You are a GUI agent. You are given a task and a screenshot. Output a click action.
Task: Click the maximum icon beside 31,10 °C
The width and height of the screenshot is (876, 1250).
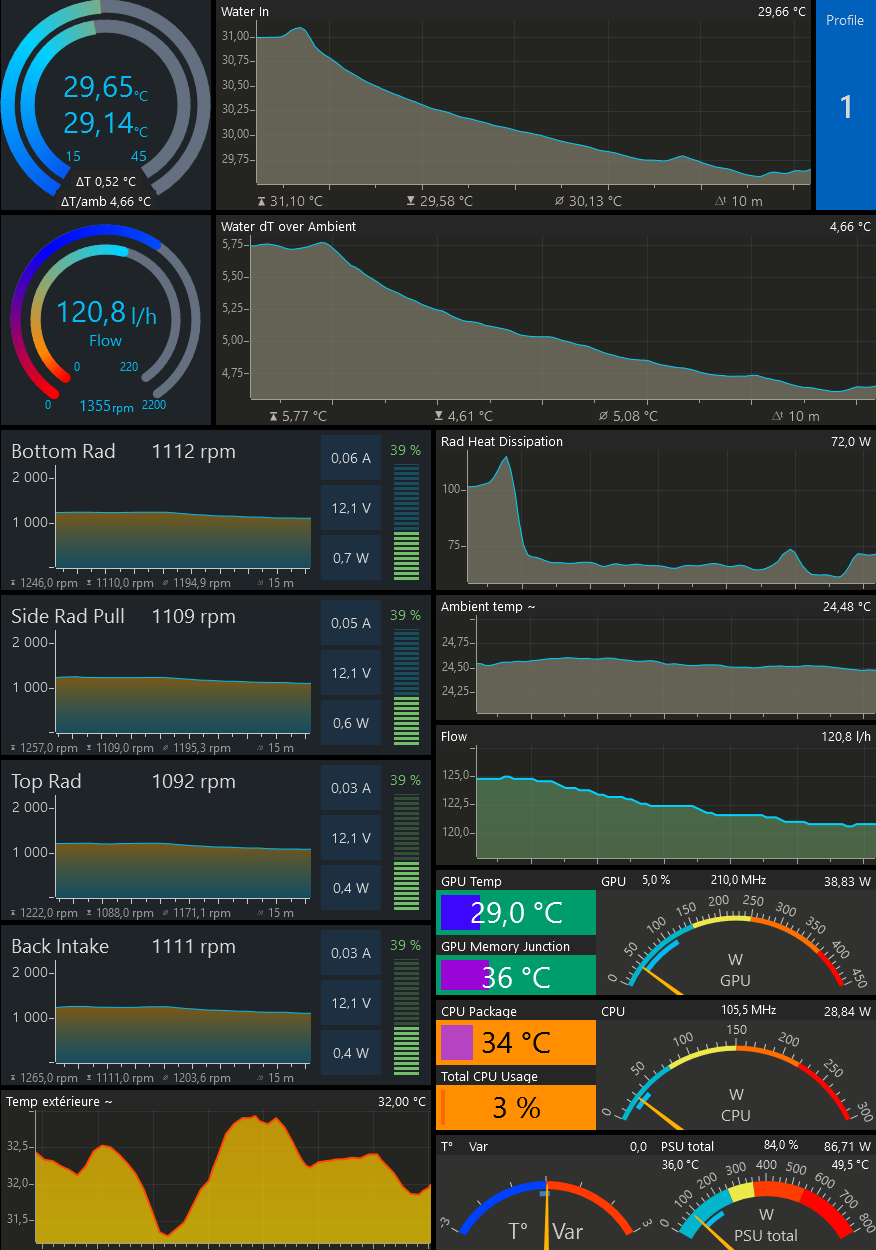(x=262, y=201)
